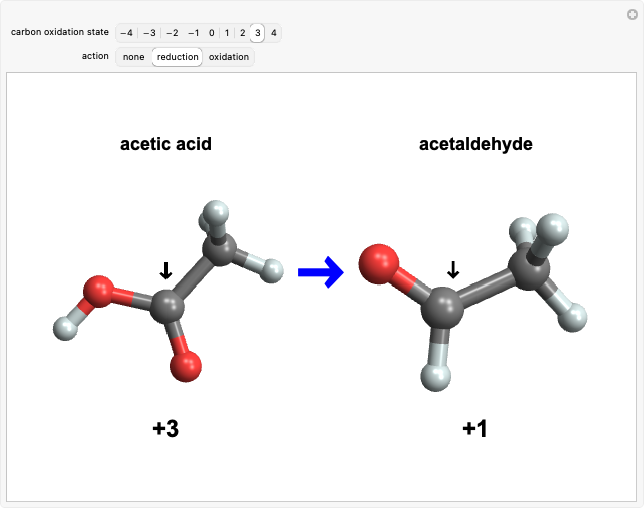Select carbon oxidation state 0
This screenshot has width=644, height=509.
[x=211, y=33]
